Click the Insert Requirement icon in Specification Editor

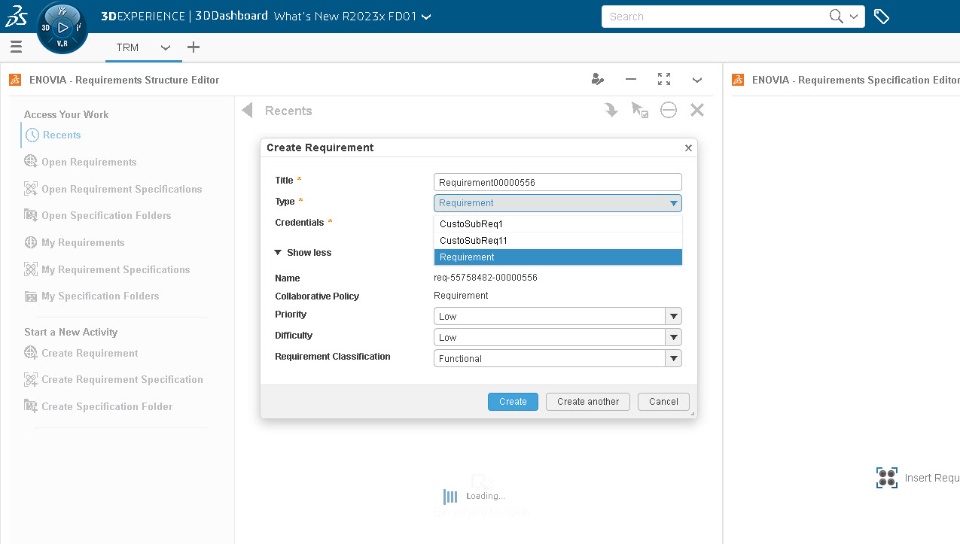[887, 477]
